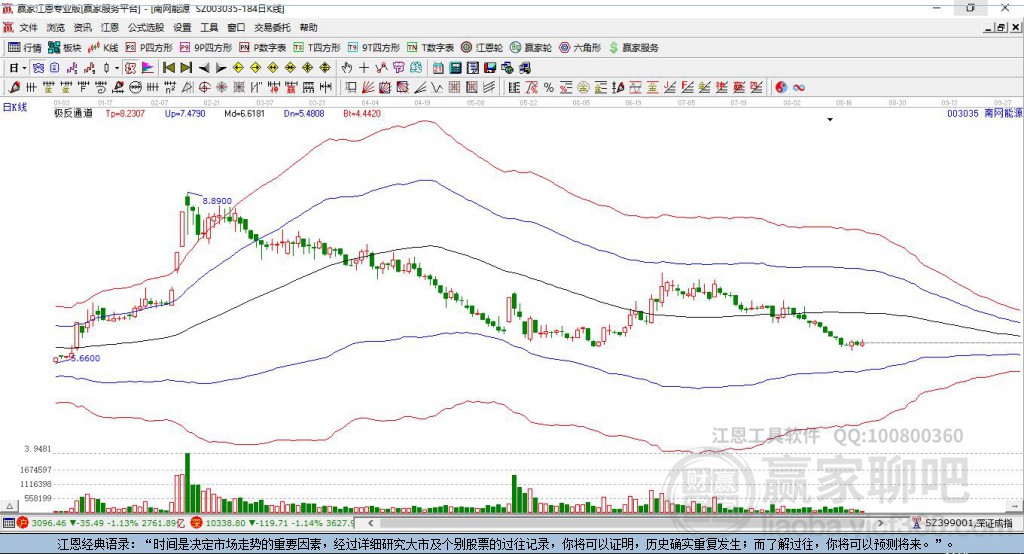
Task: Open the 板块 sector view
Action: [65, 48]
